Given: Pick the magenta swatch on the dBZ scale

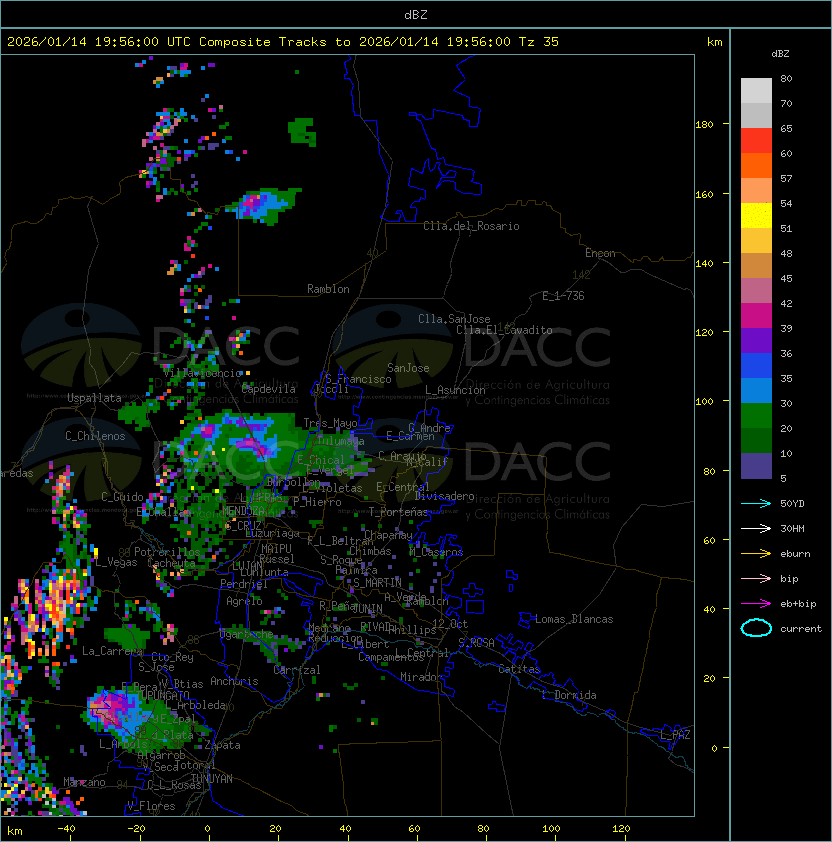Looking at the screenshot, I should 756,316.
